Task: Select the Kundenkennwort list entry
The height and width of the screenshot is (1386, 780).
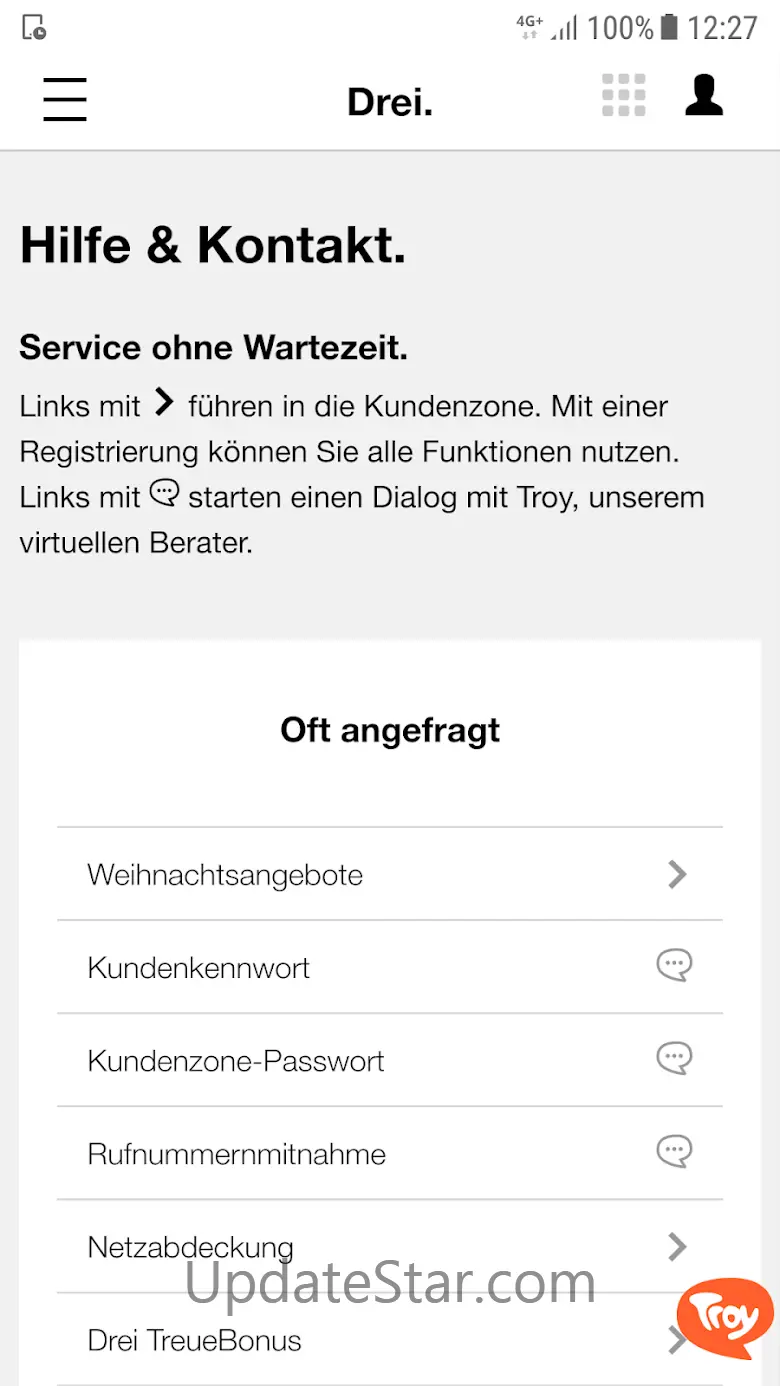Action: 199,968
